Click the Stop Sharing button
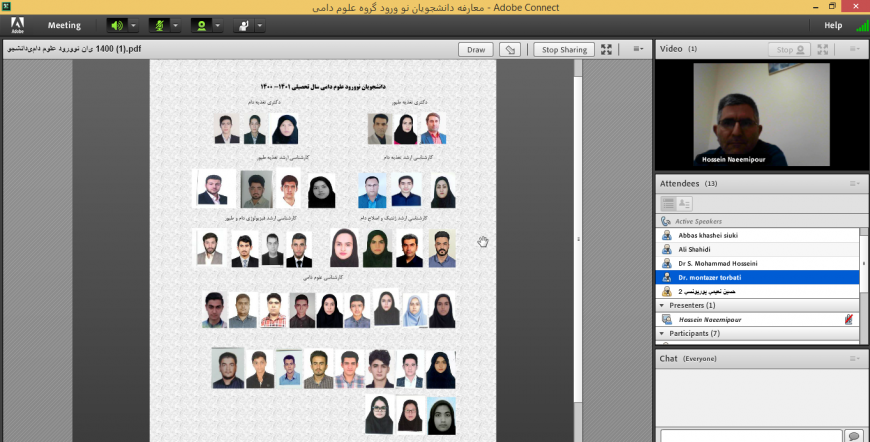The image size is (870, 442). coord(564,49)
